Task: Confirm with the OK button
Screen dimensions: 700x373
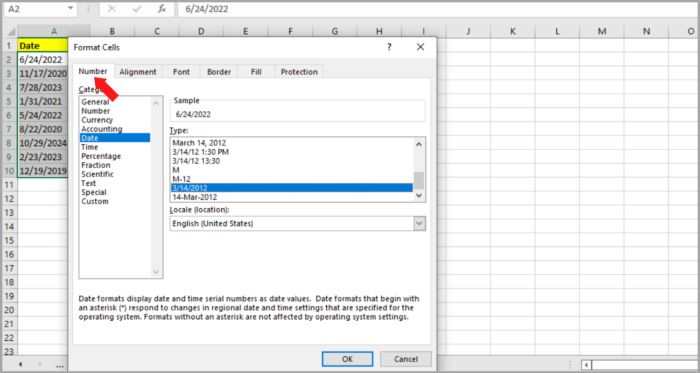Action: coord(347,359)
